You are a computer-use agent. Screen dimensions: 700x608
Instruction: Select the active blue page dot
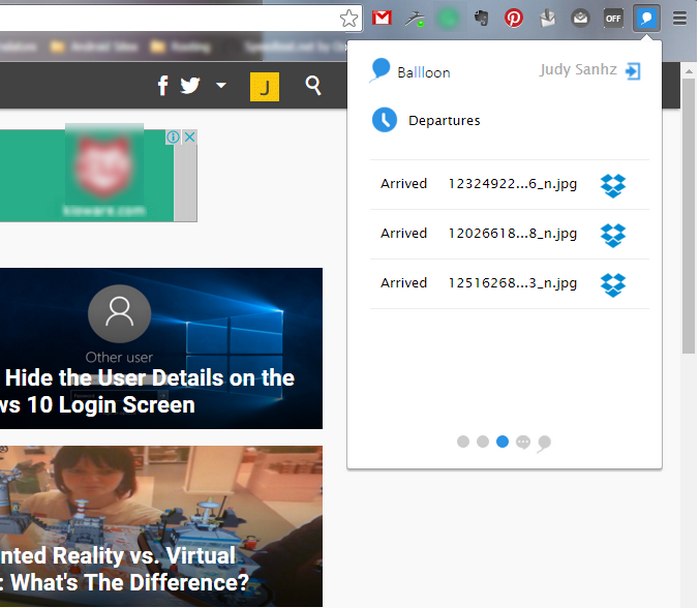point(502,441)
